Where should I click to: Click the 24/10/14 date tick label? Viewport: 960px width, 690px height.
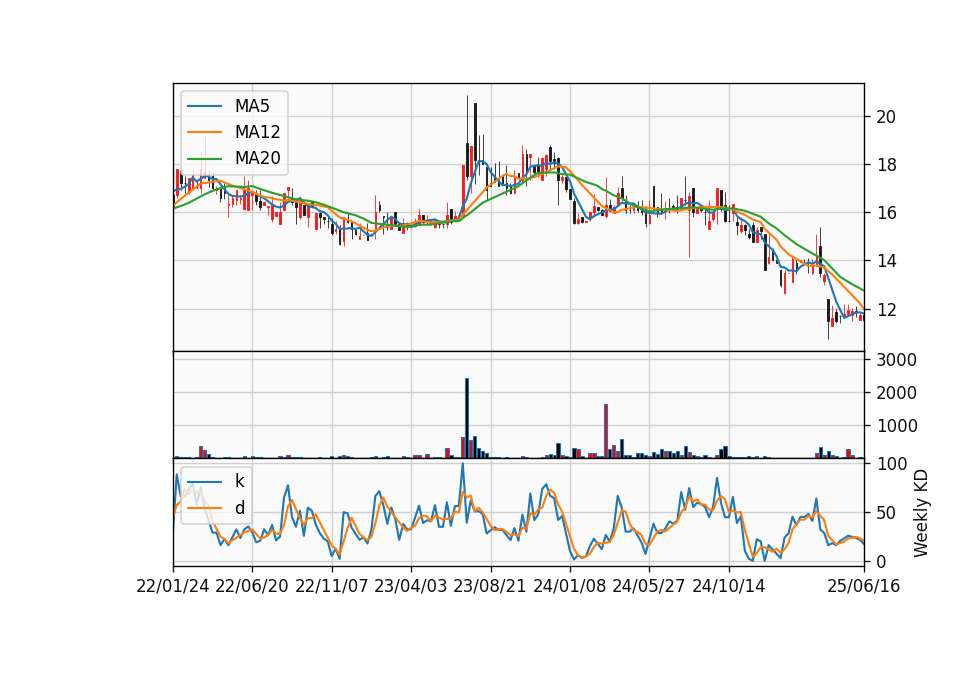729,586
